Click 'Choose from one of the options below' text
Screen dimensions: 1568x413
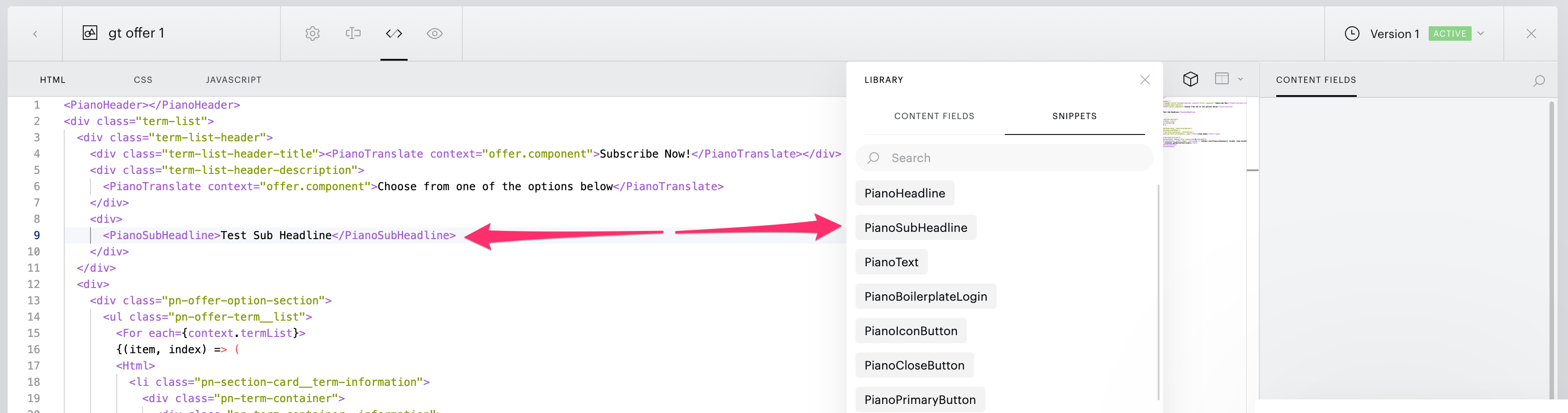pos(495,187)
